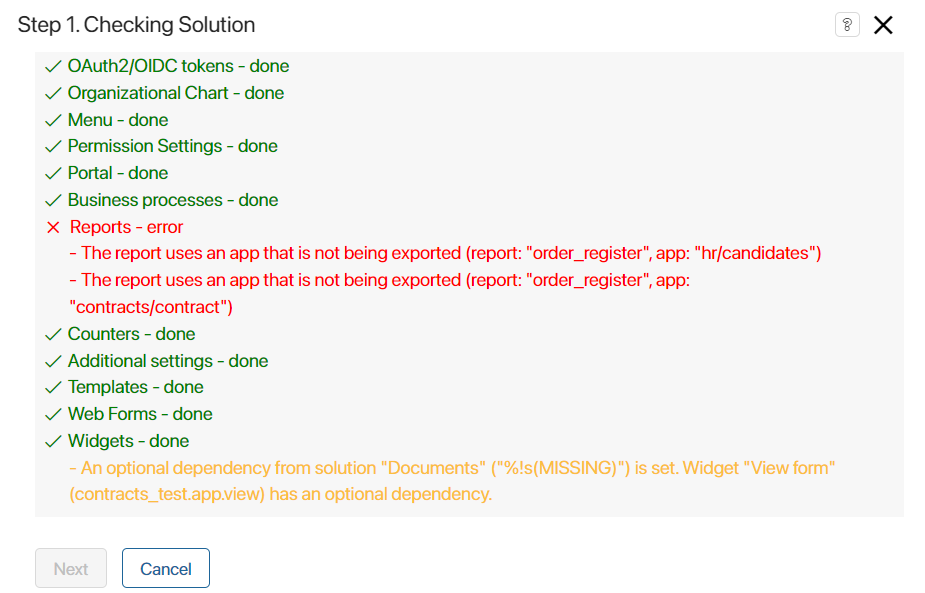This screenshot has width=925, height=593.
Task: Click the checkmark next to Menu
Action: click(53, 120)
